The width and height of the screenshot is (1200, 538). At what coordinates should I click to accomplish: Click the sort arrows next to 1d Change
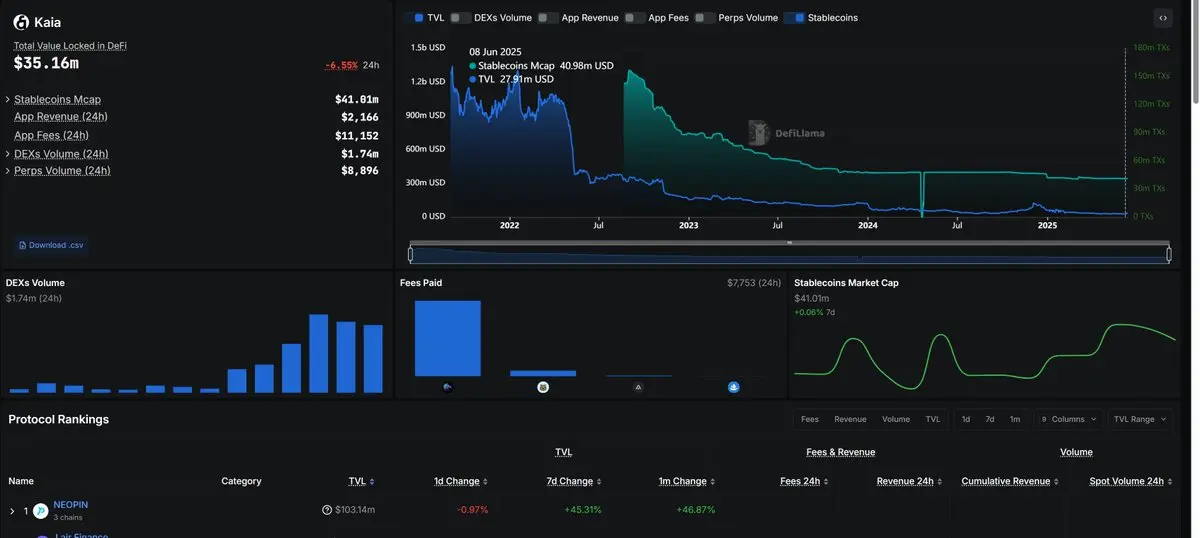tap(486, 482)
